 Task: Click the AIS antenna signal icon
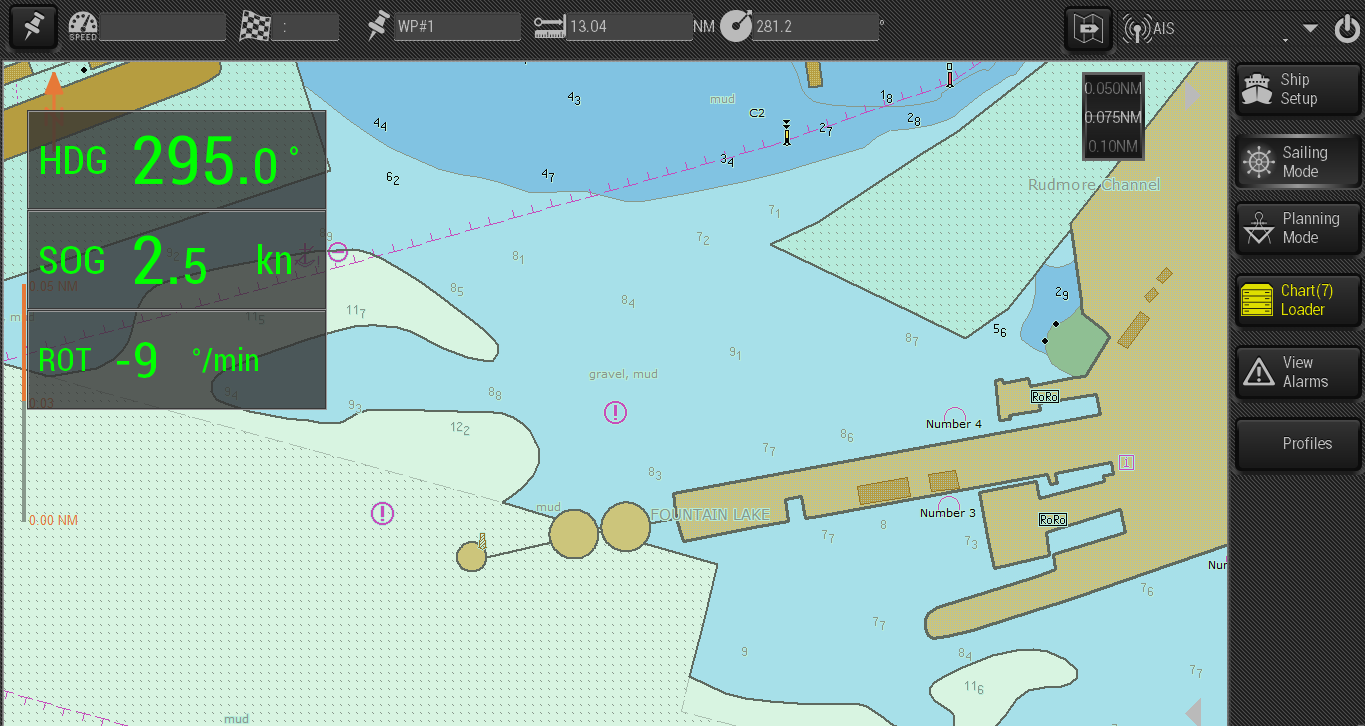[x=1137, y=29]
